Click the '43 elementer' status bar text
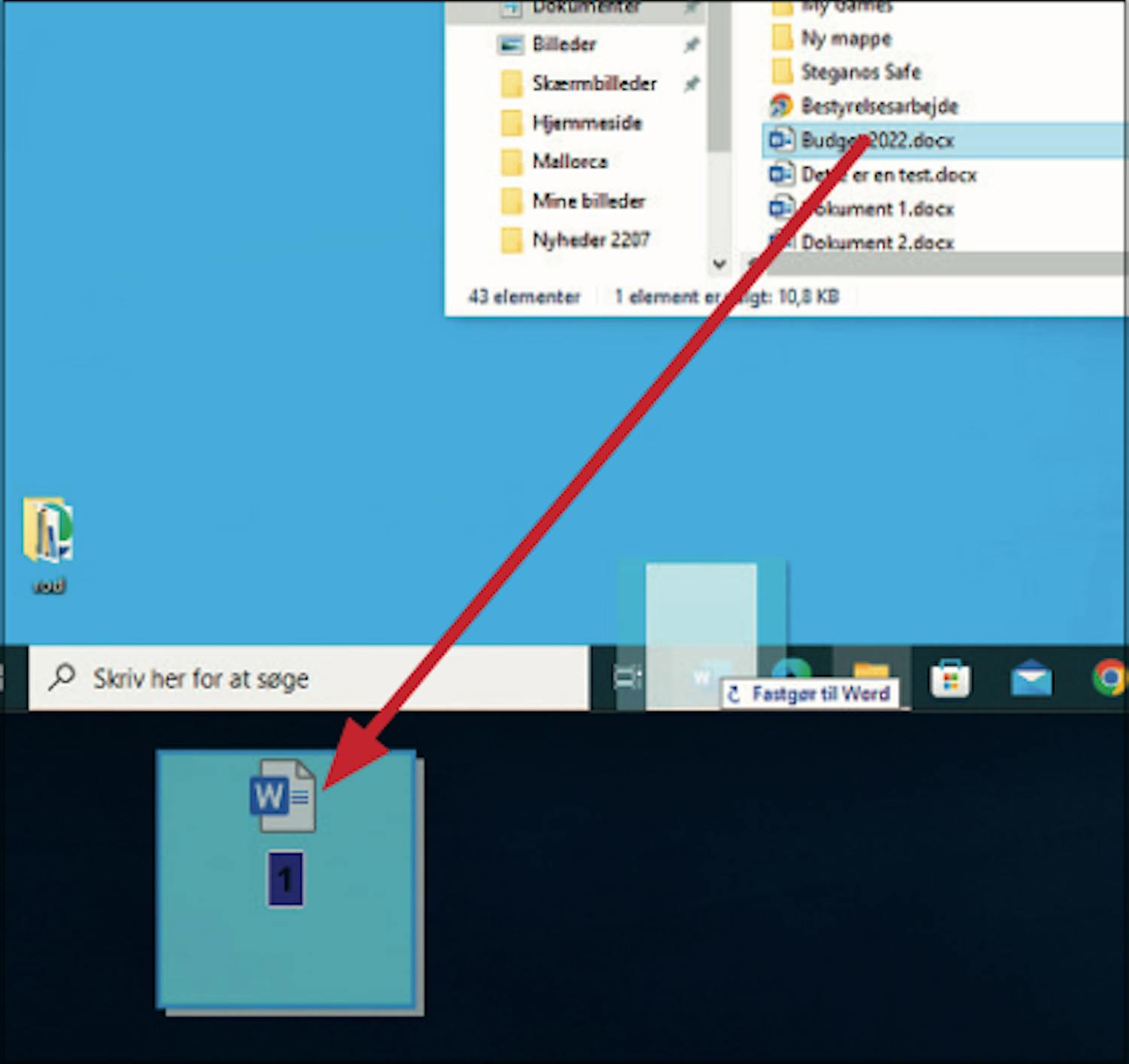 click(x=525, y=296)
